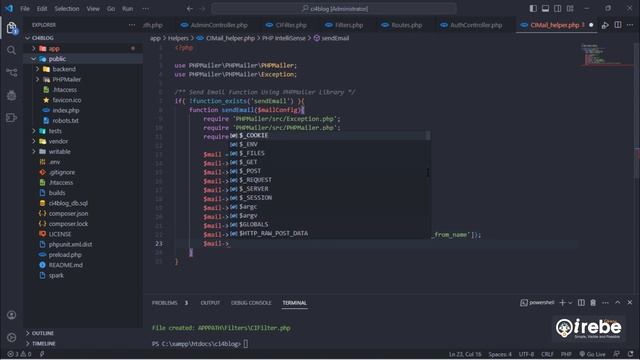The width and height of the screenshot is (640, 360).
Task: Open index.php in explorer
Action: click(x=66, y=110)
